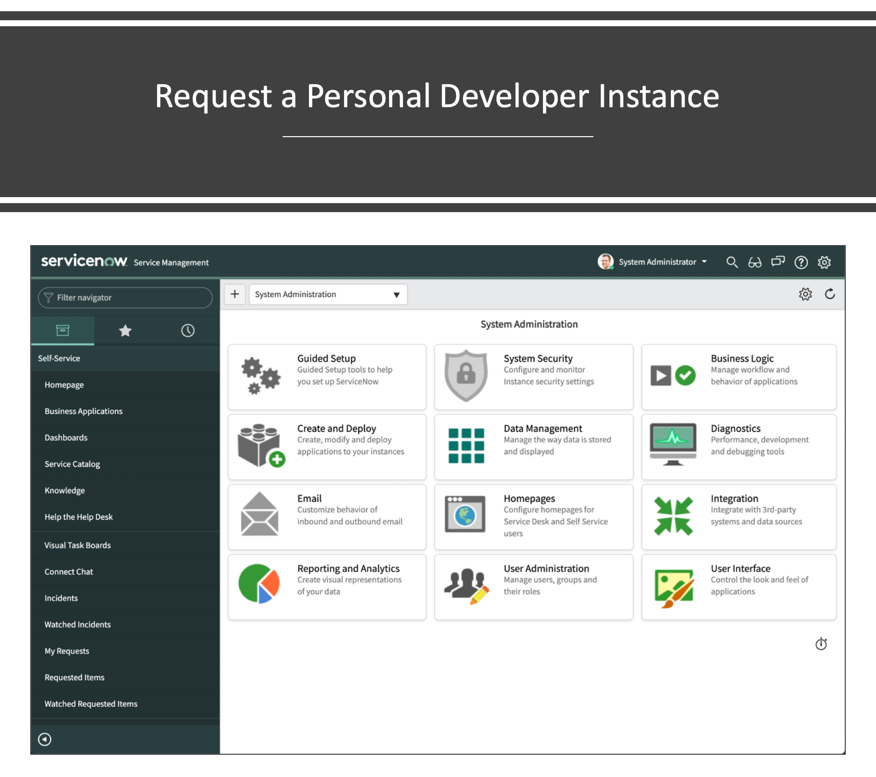This screenshot has height=777, width=876.
Task: Click the System Security shield lock icon
Action: pos(466,375)
